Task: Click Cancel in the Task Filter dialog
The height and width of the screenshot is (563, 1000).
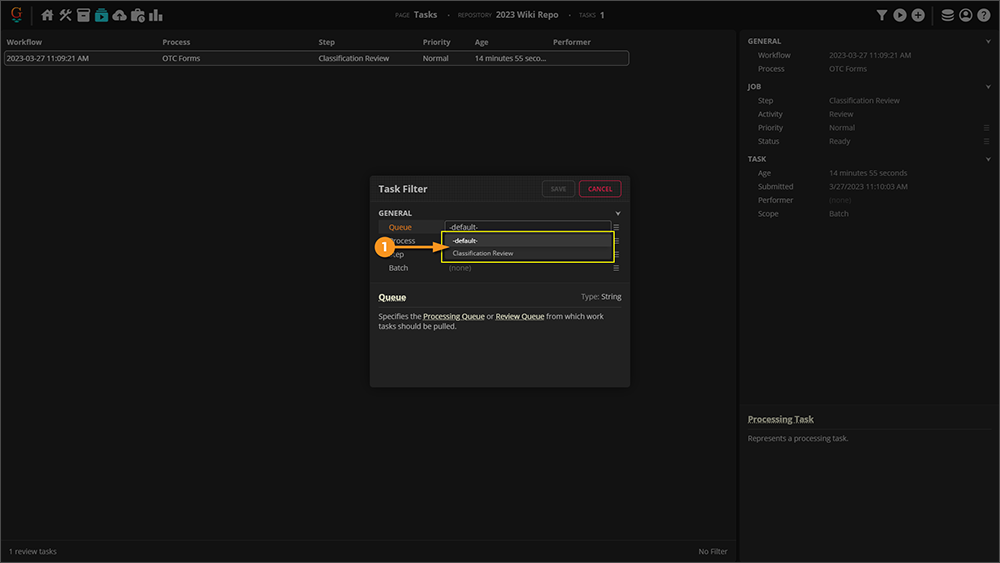Action: (x=600, y=189)
